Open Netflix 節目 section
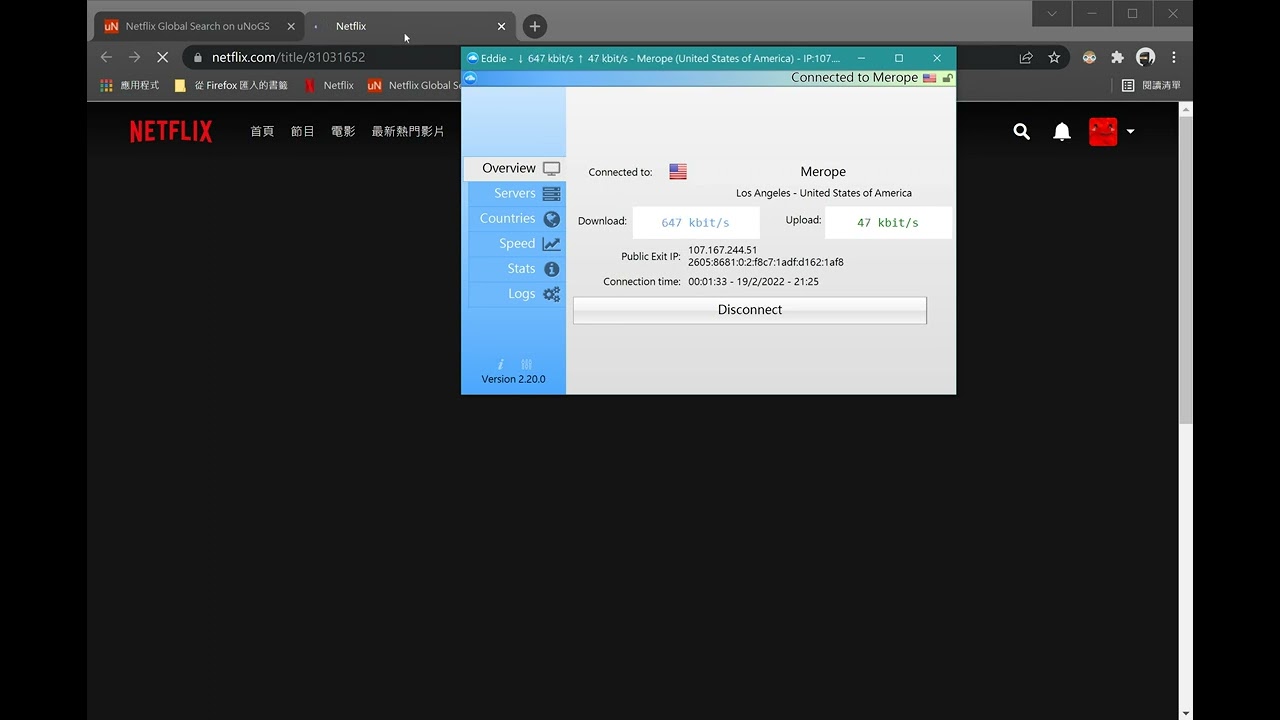The height and width of the screenshot is (720, 1280). [x=303, y=131]
